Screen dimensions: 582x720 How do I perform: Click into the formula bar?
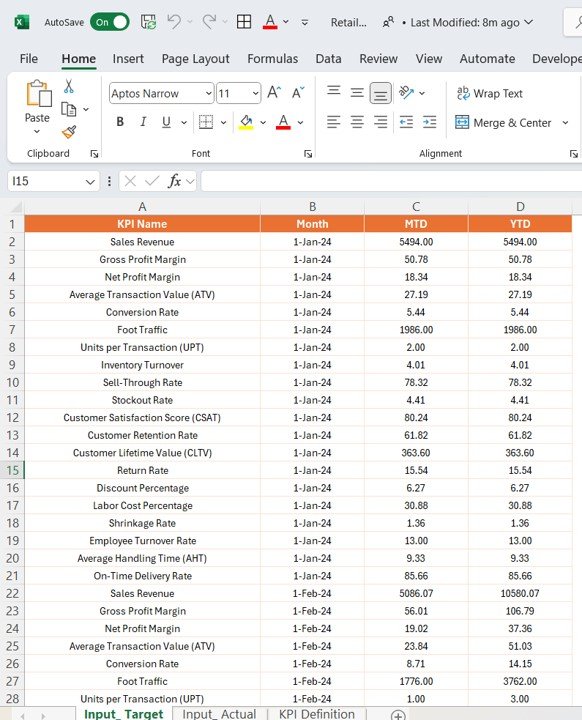coord(391,181)
